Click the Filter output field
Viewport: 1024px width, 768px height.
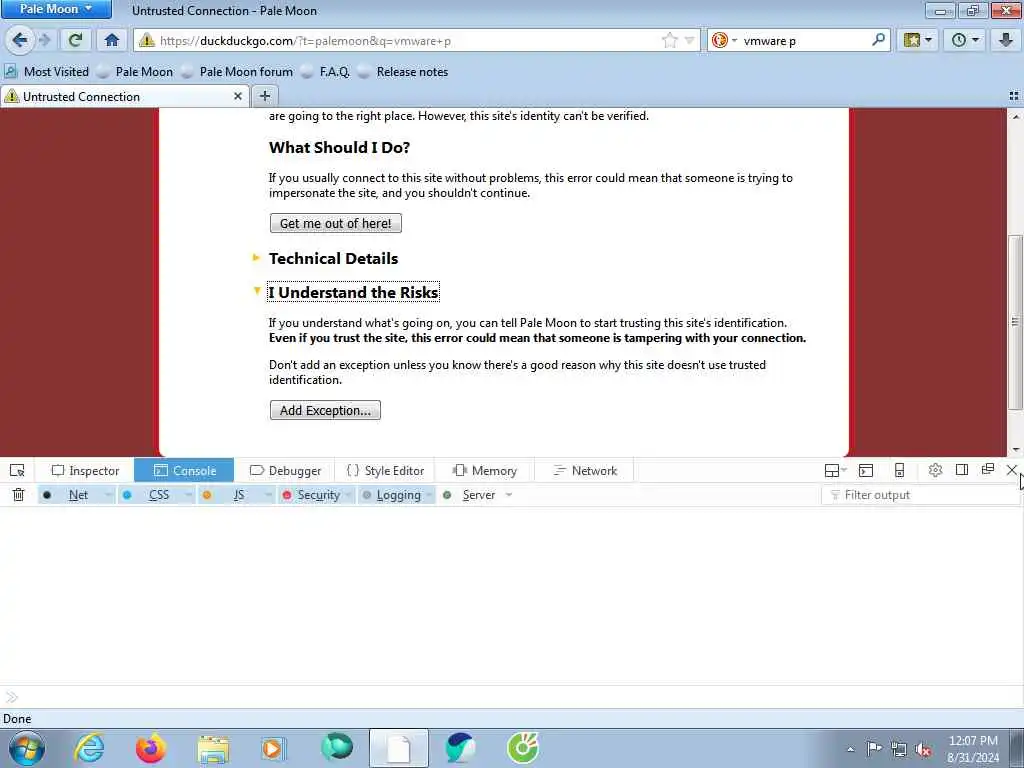pyautogui.click(x=921, y=495)
